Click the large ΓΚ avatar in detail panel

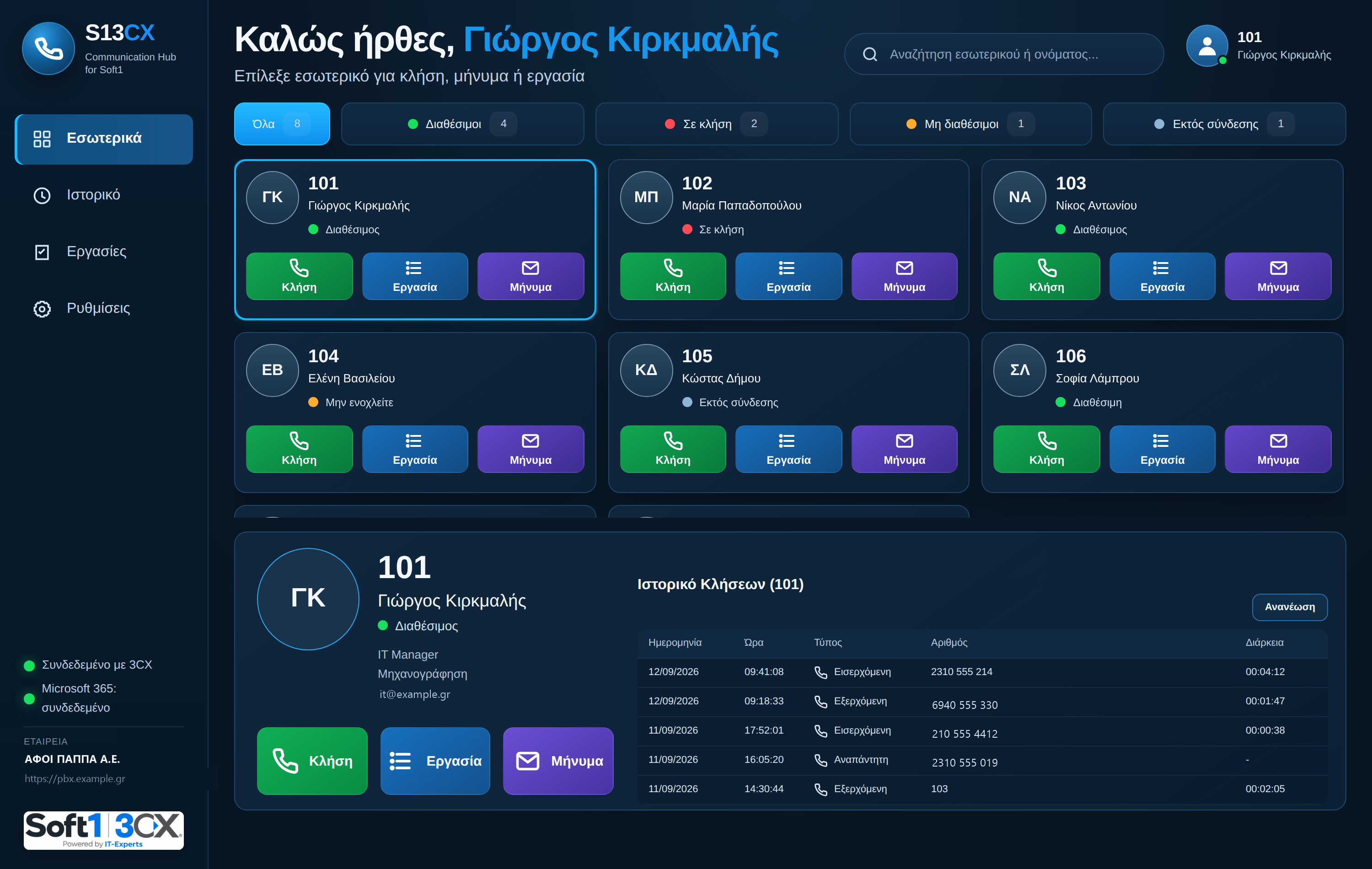308,598
